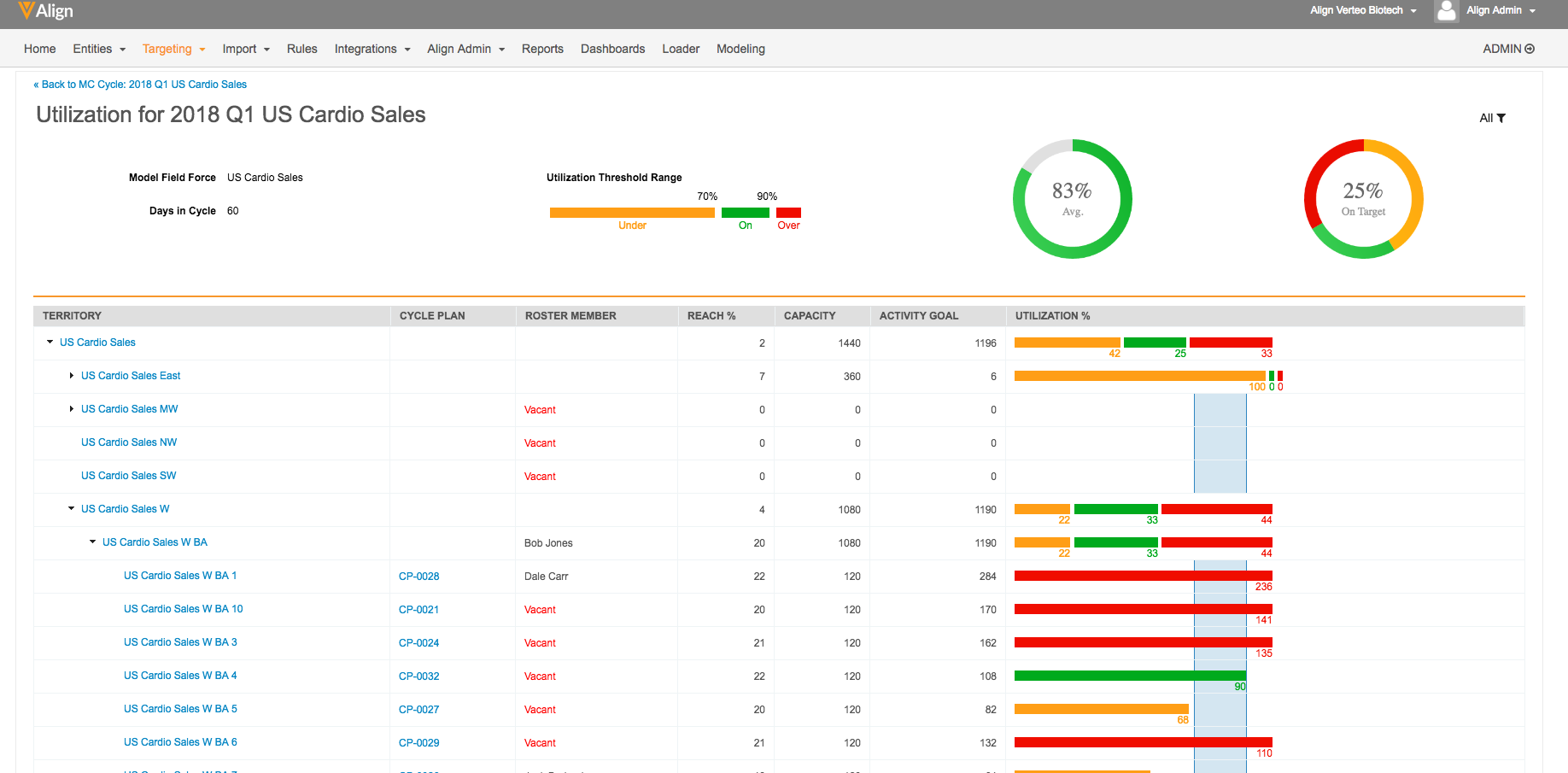
Task: Click the 25% On Target donut chart
Action: click(1363, 199)
